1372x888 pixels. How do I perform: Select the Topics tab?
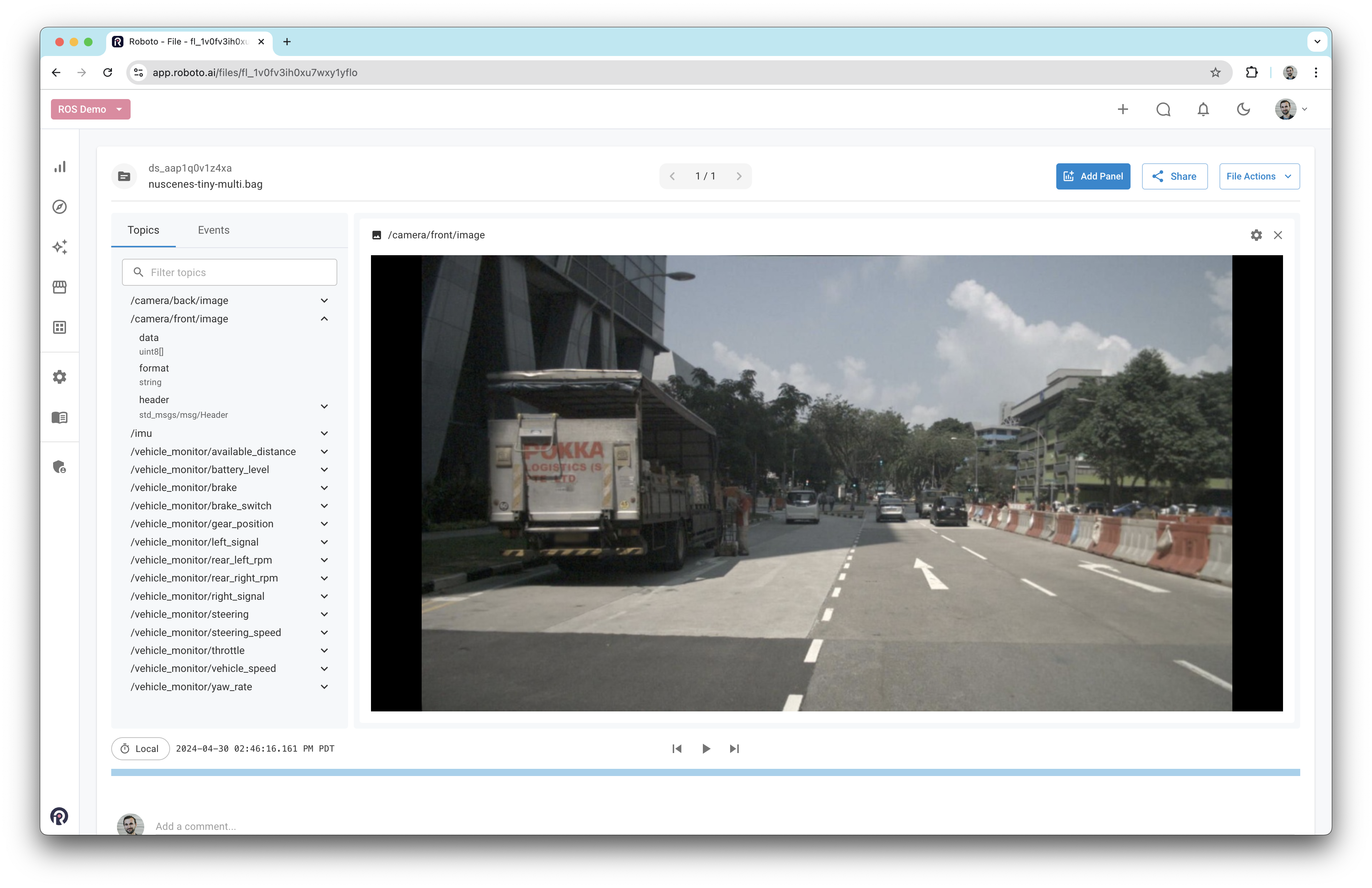coord(143,230)
